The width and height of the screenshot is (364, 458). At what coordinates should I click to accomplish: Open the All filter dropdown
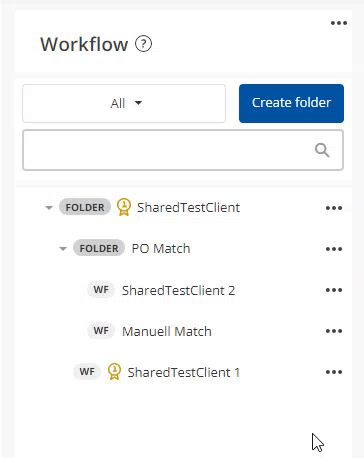click(x=124, y=103)
